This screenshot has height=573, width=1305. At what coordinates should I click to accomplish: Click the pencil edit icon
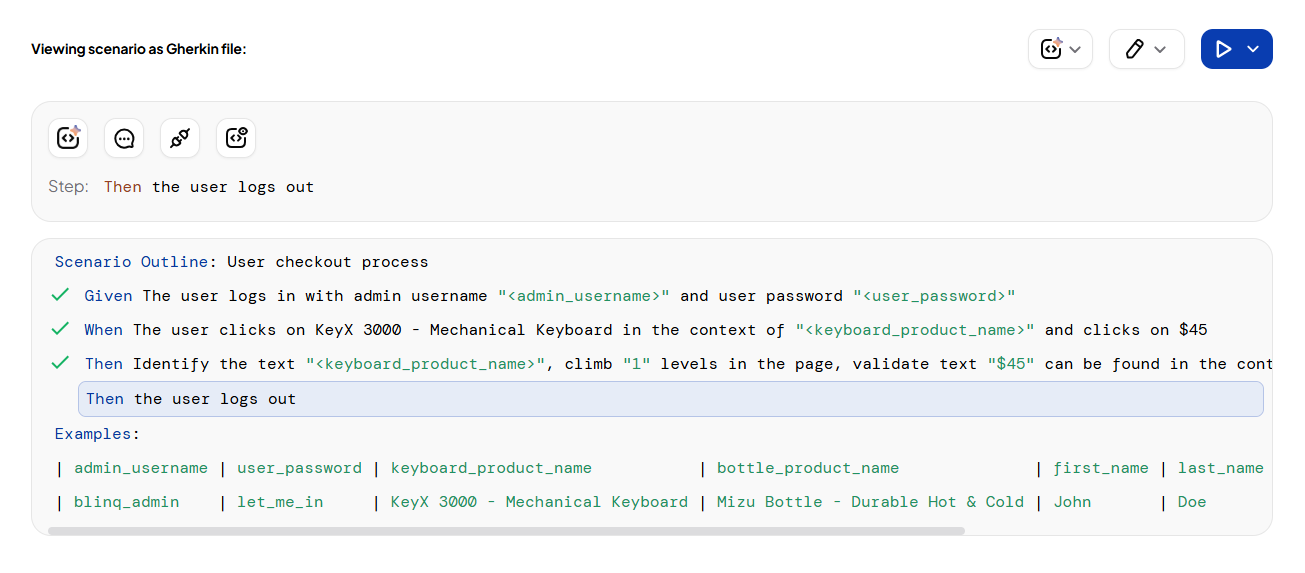[x=1134, y=49]
